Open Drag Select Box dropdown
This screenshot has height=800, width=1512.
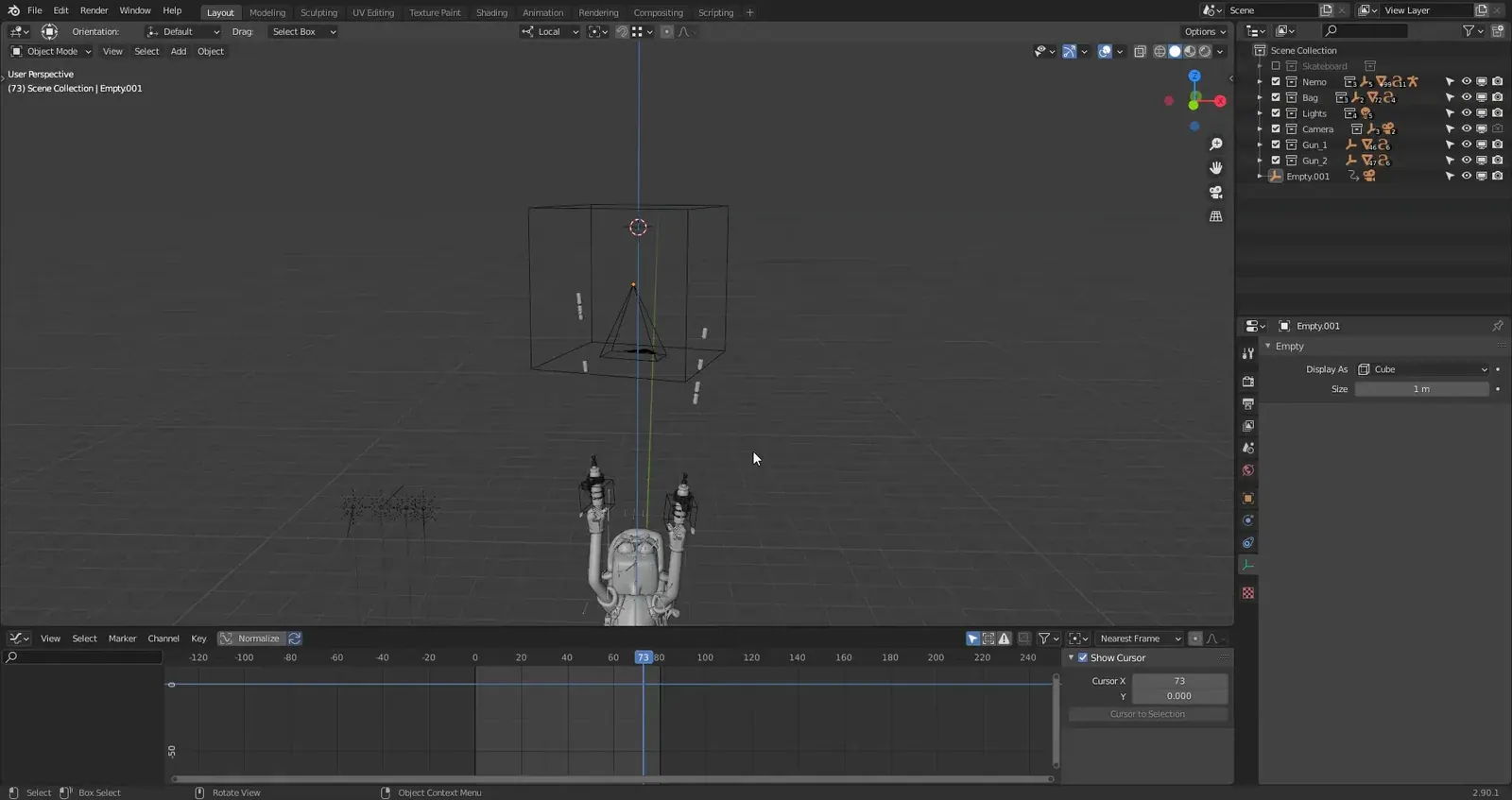[303, 31]
